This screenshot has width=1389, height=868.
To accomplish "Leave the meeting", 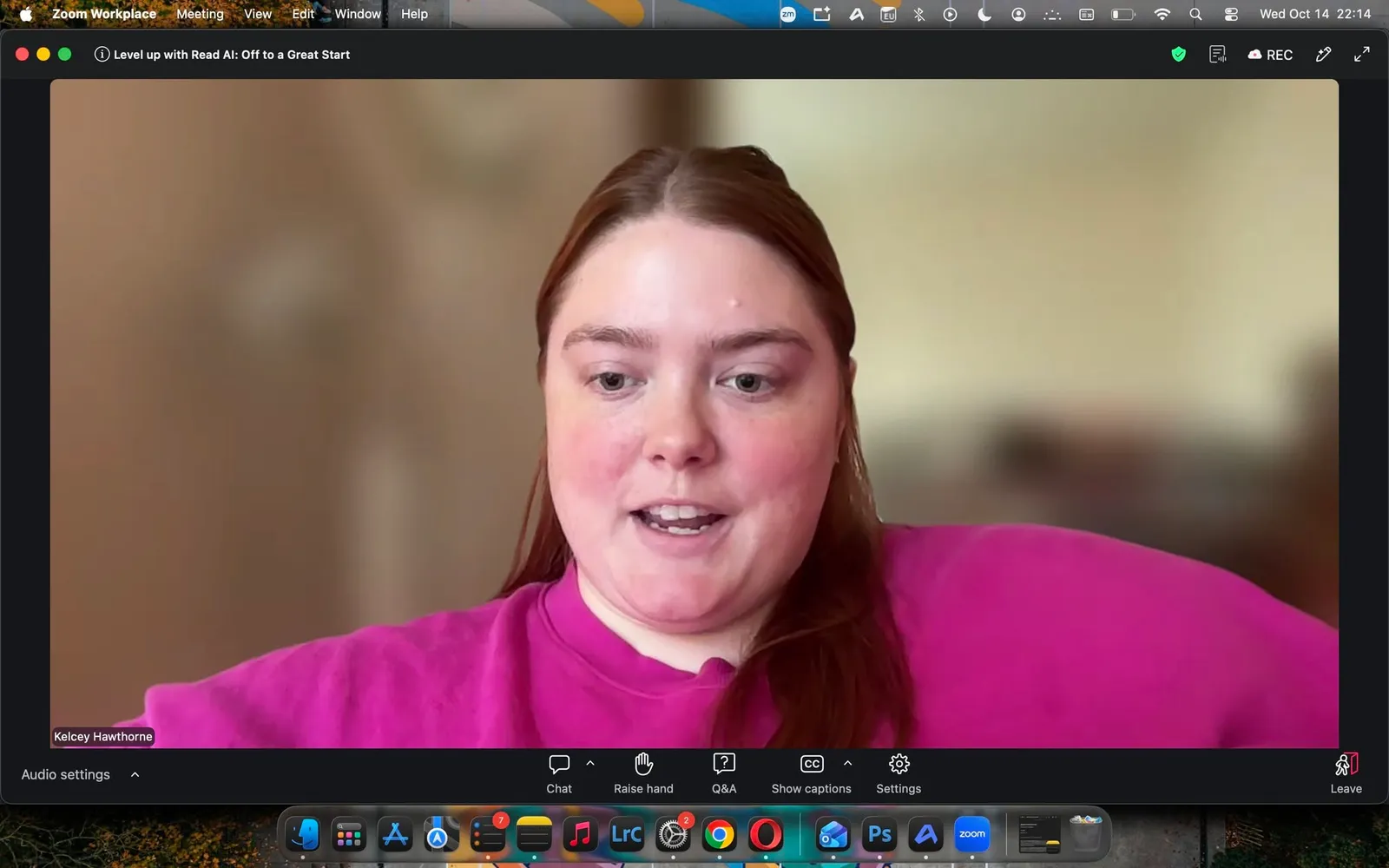I will (x=1346, y=773).
